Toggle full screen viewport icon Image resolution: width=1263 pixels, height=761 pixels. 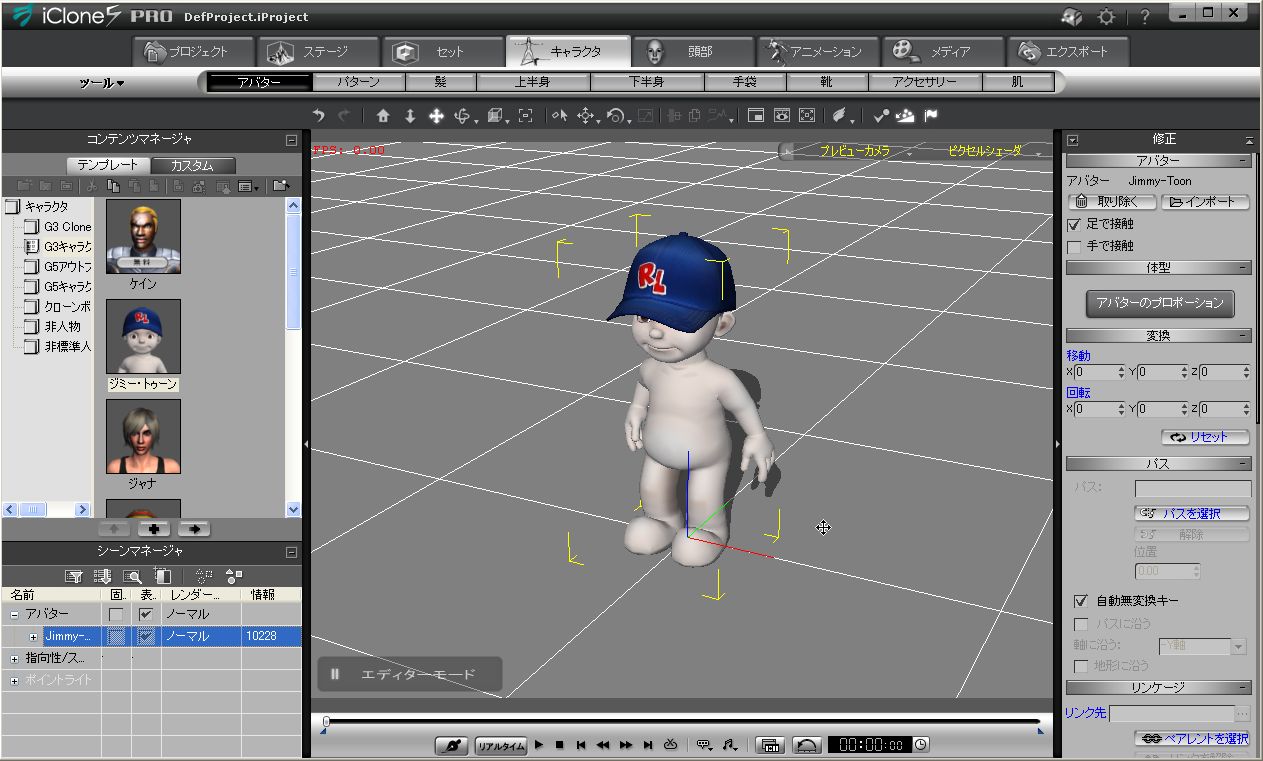tap(807, 116)
